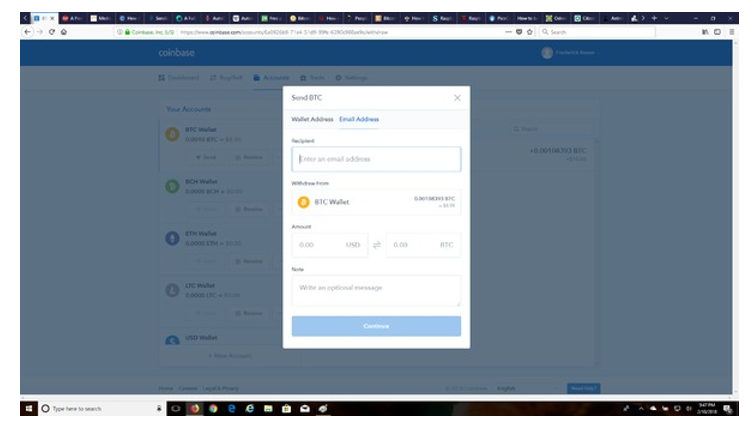Screen dimensions: 746x431
Task: Click the BTC amount field
Action: pos(423,245)
